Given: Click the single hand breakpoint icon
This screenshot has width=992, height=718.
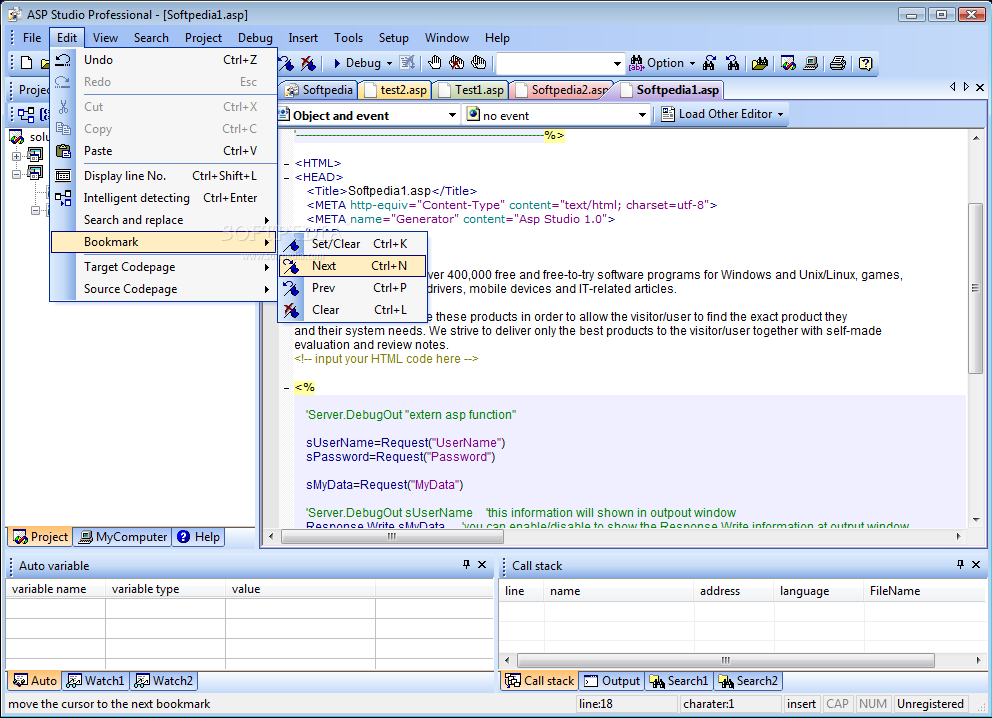Looking at the screenshot, I should point(435,63).
